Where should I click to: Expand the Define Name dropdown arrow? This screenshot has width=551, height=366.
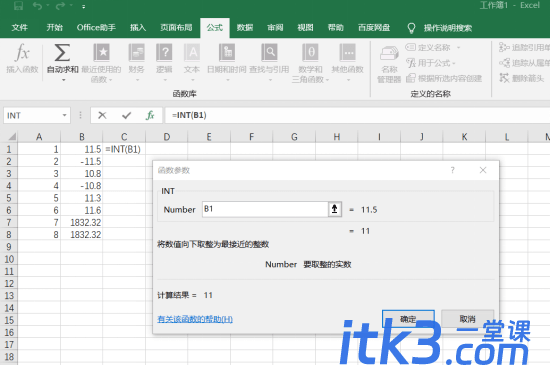458,47
